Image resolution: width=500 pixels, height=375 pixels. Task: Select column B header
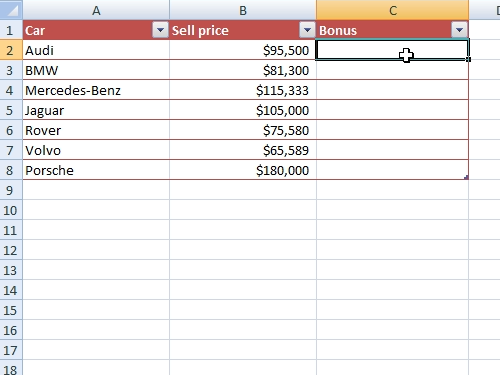243,10
